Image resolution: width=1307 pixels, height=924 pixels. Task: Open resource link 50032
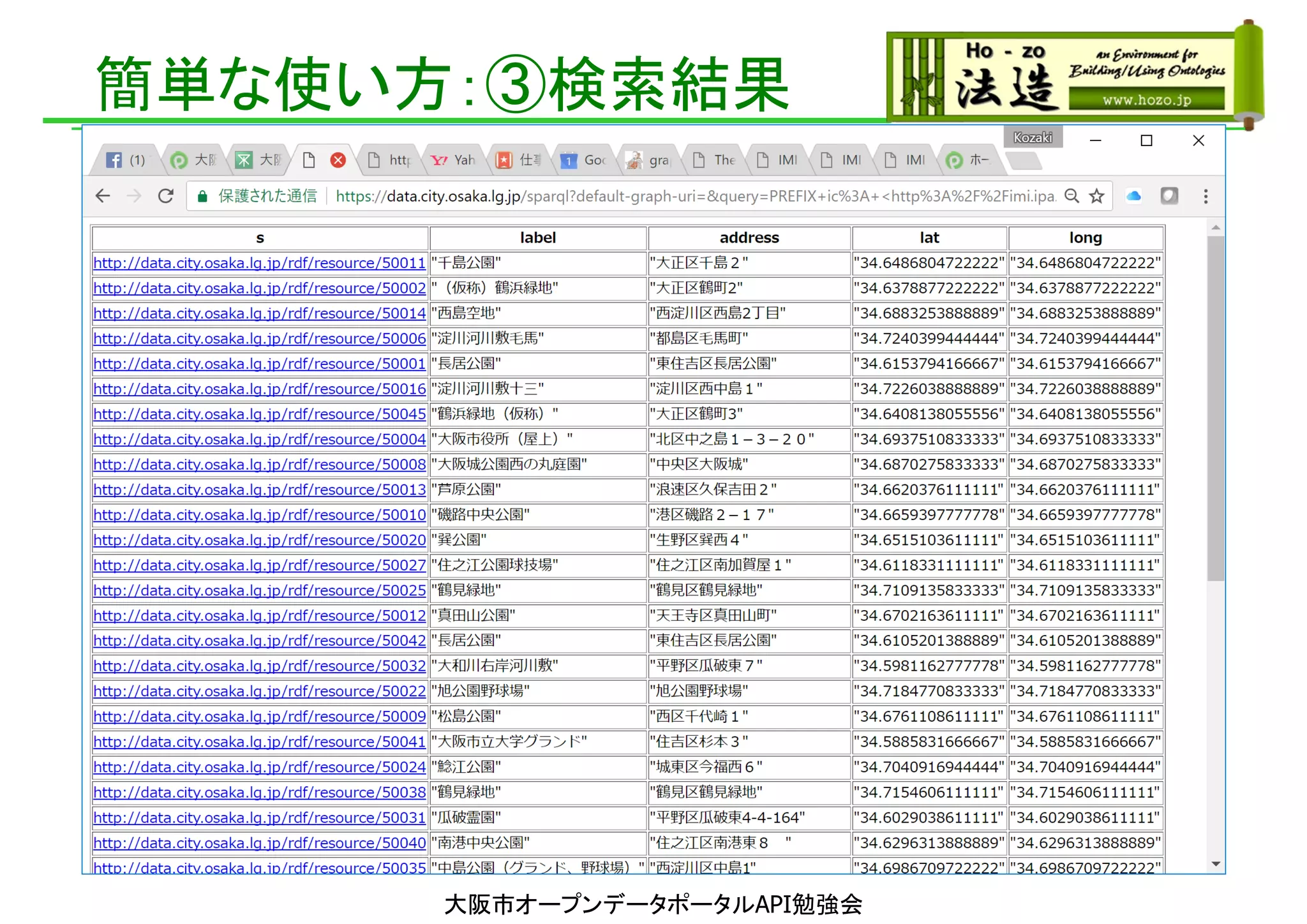click(x=259, y=666)
